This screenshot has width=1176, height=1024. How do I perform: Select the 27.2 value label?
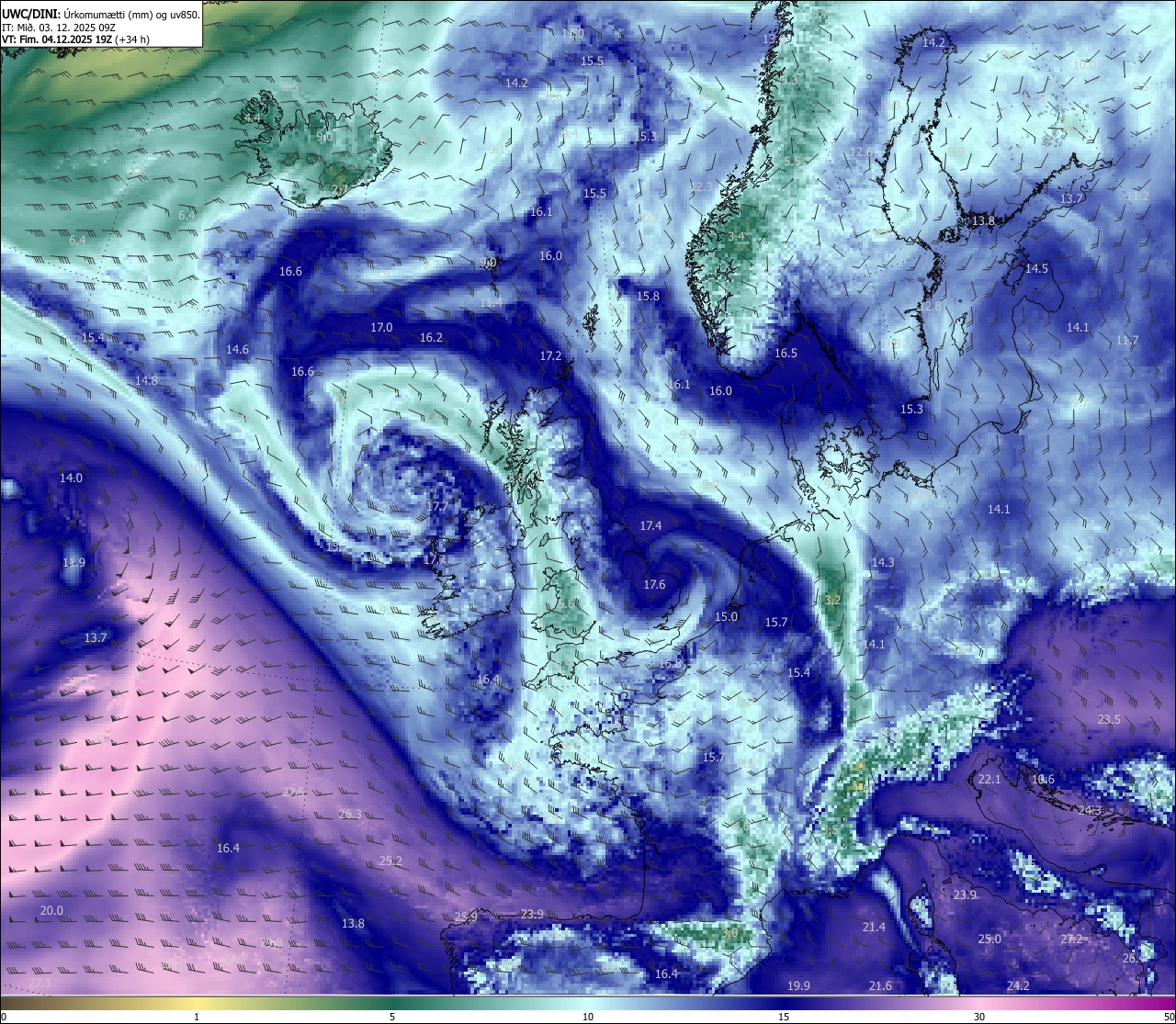click(1071, 940)
